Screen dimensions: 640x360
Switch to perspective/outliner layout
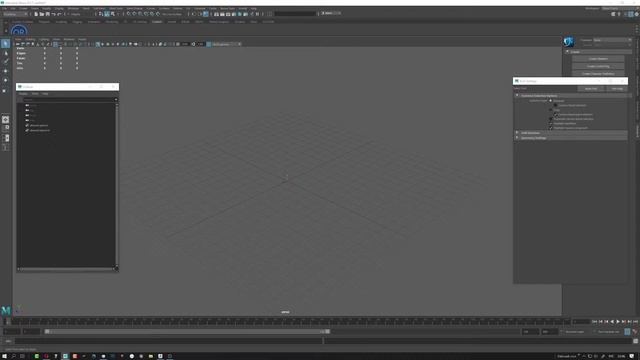click(5, 138)
